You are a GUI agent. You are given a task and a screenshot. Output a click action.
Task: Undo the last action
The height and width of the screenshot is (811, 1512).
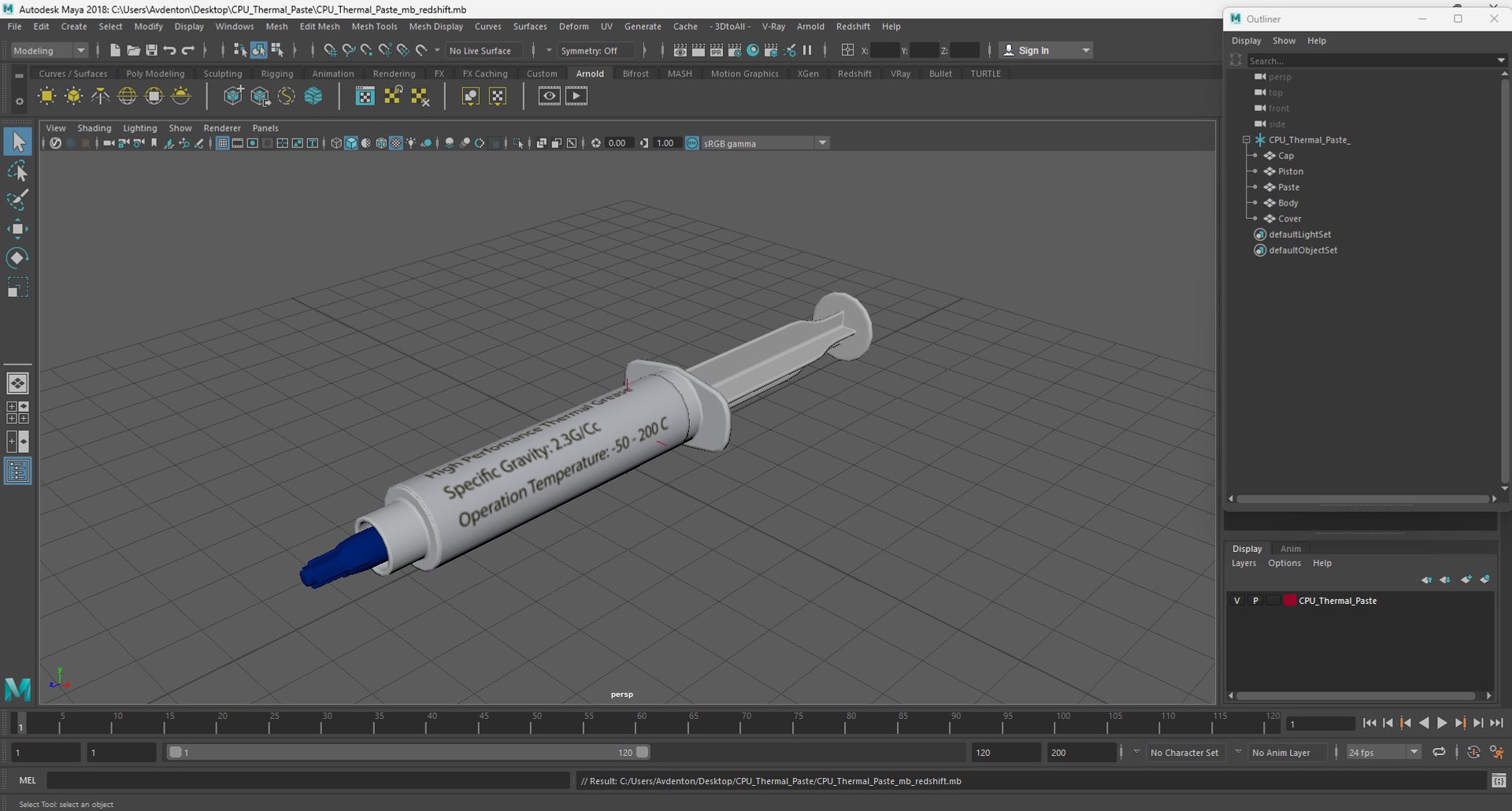[169, 50]
